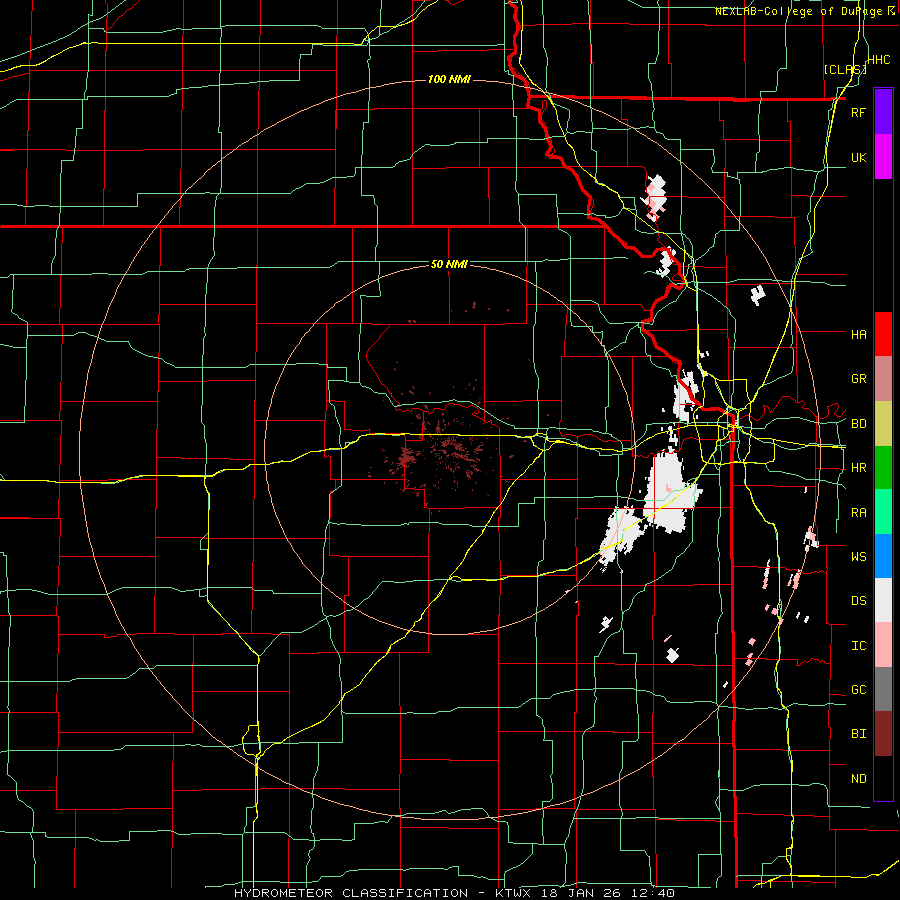Select the GC gray legend swatch
The image size is (900, 900).
[883, 689]
